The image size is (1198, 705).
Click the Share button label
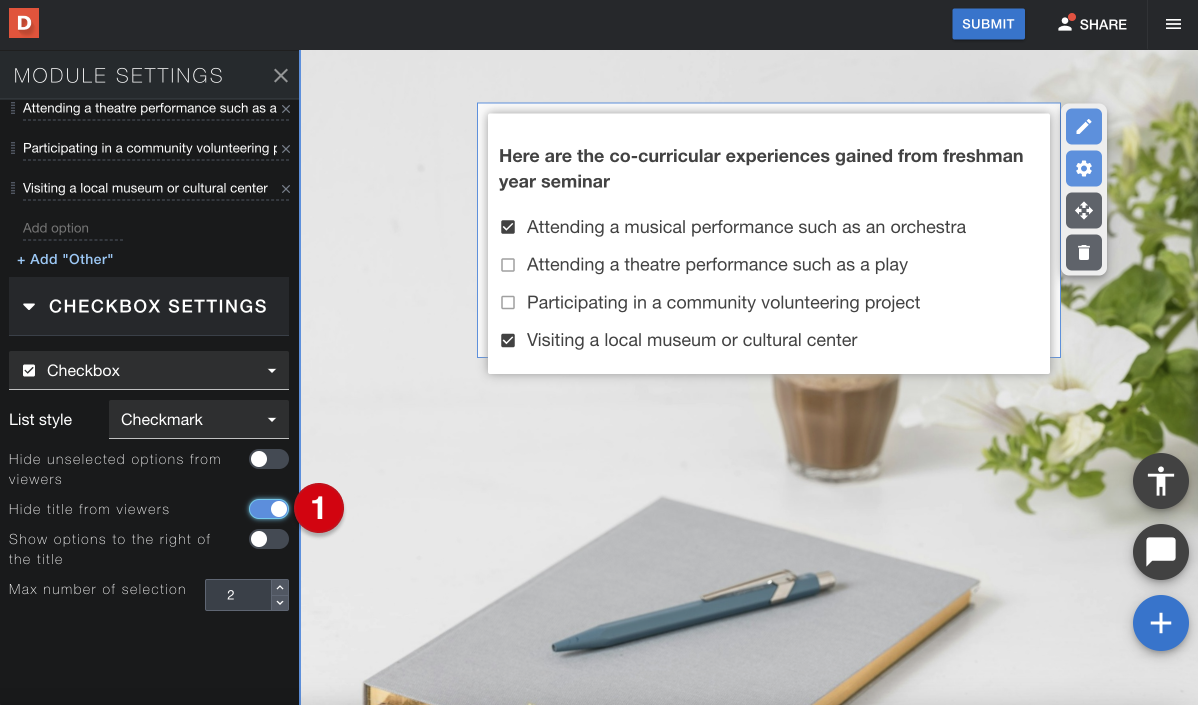click(1102, 24)
